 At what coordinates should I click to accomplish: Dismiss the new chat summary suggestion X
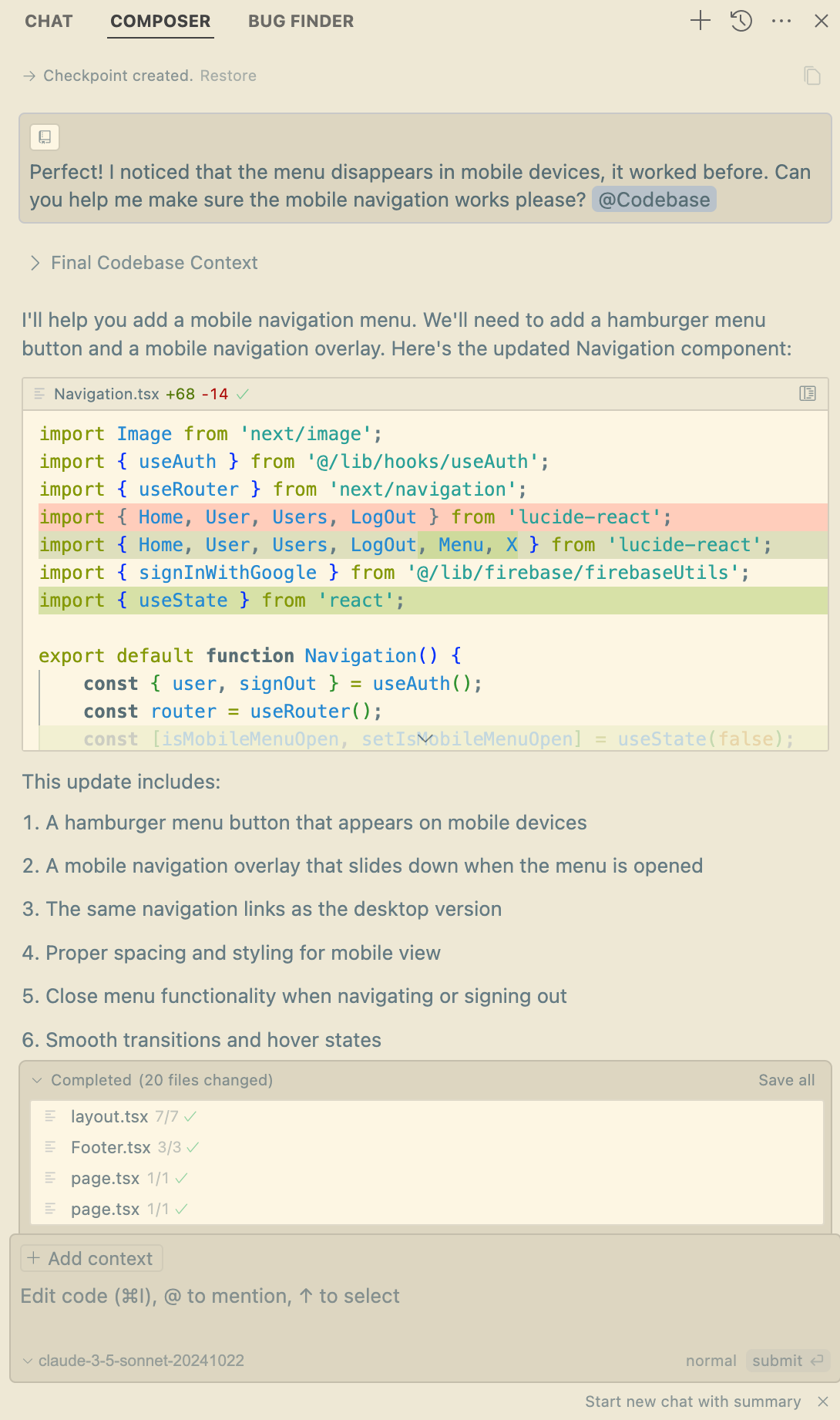tap(823, 1401)
